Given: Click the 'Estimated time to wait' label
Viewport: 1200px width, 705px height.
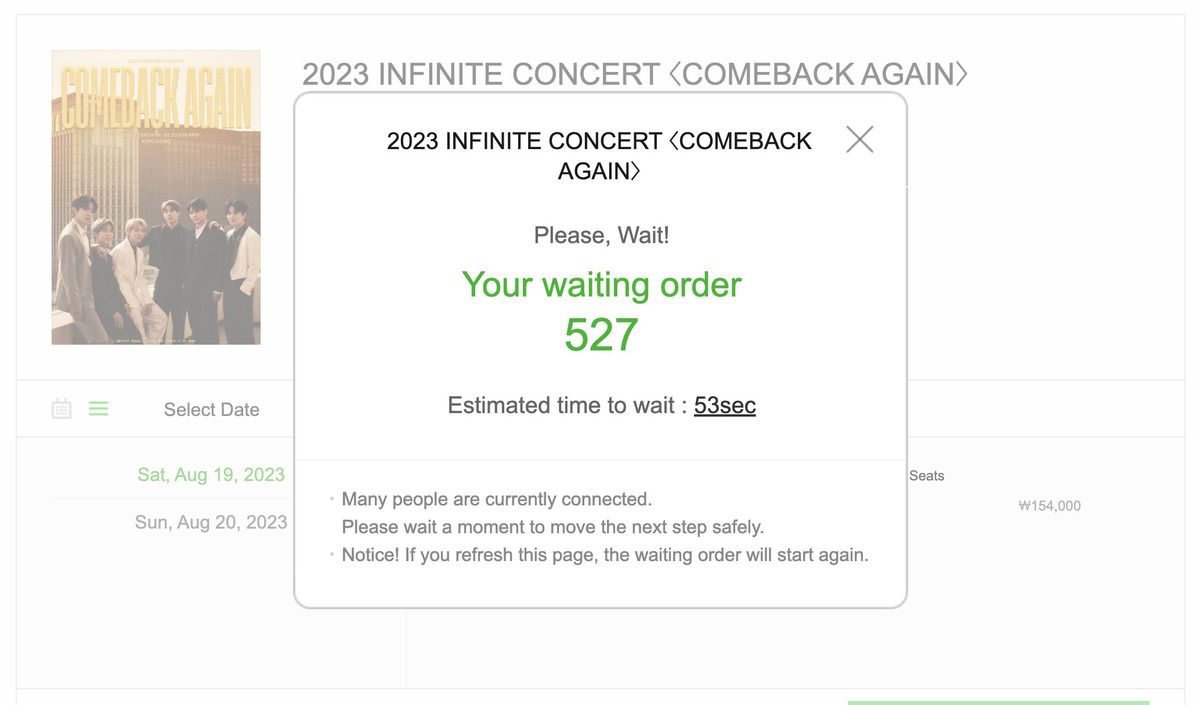Looking at the screenshot, I should (567, 405).
